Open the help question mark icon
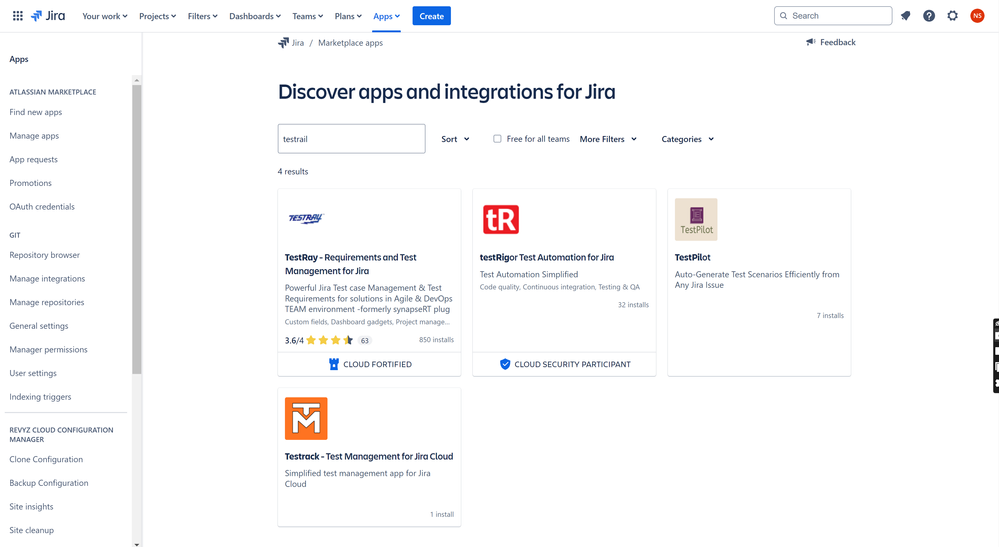 tap(929, 16)
